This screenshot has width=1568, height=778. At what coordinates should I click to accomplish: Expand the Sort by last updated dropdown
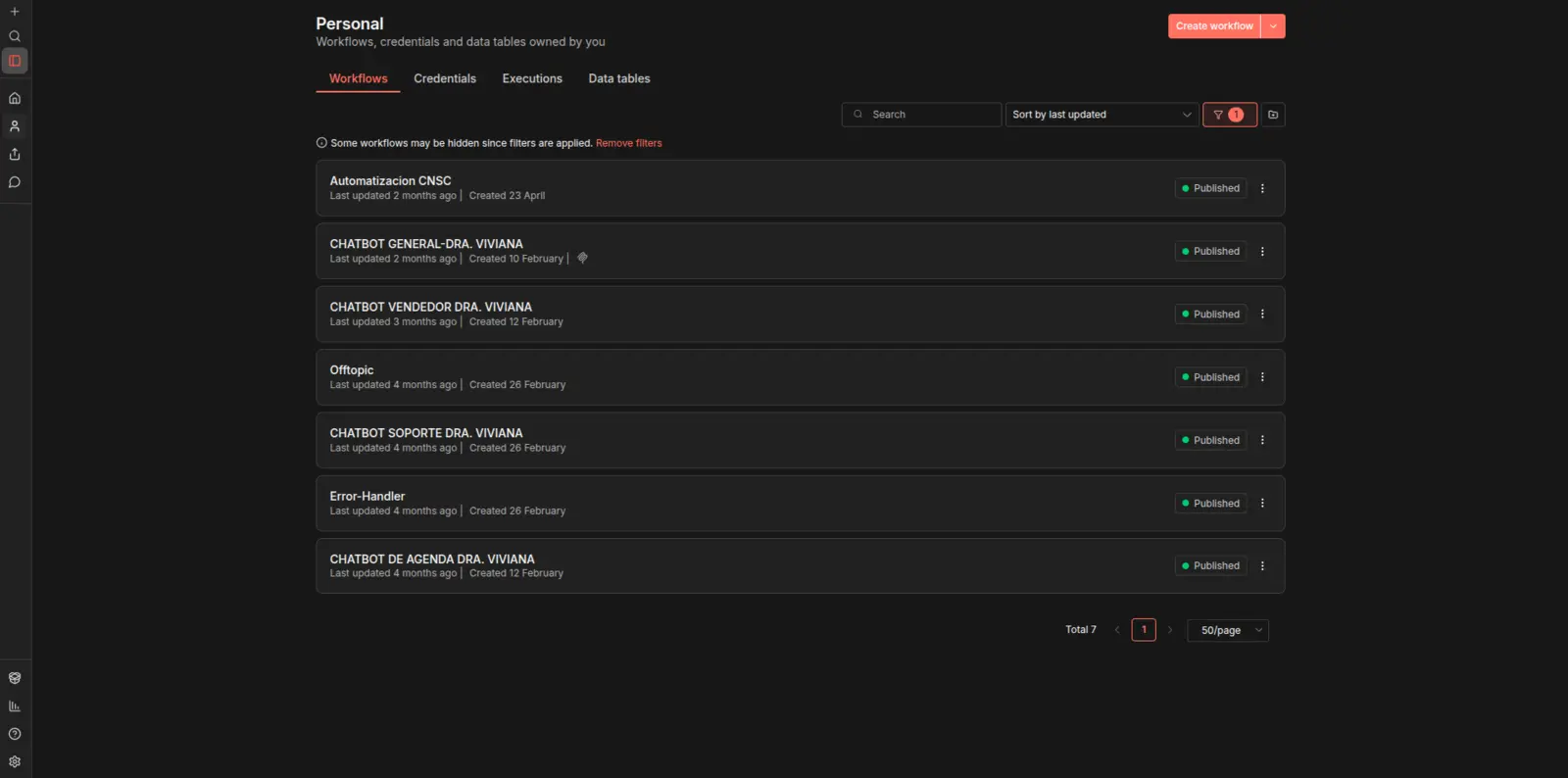tap(1102, 115)
